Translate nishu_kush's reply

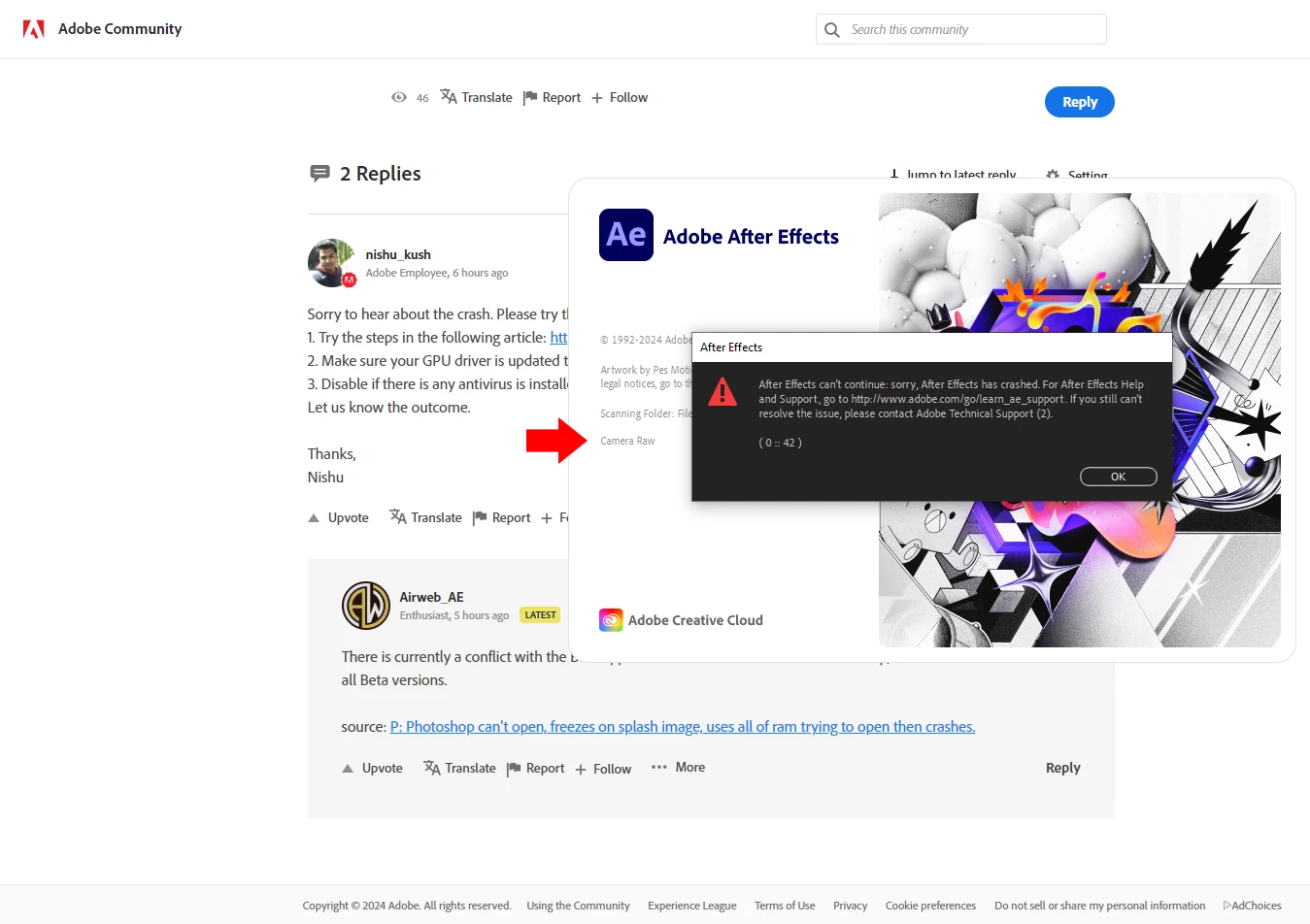pyautogui.click(x=425, y=517)
